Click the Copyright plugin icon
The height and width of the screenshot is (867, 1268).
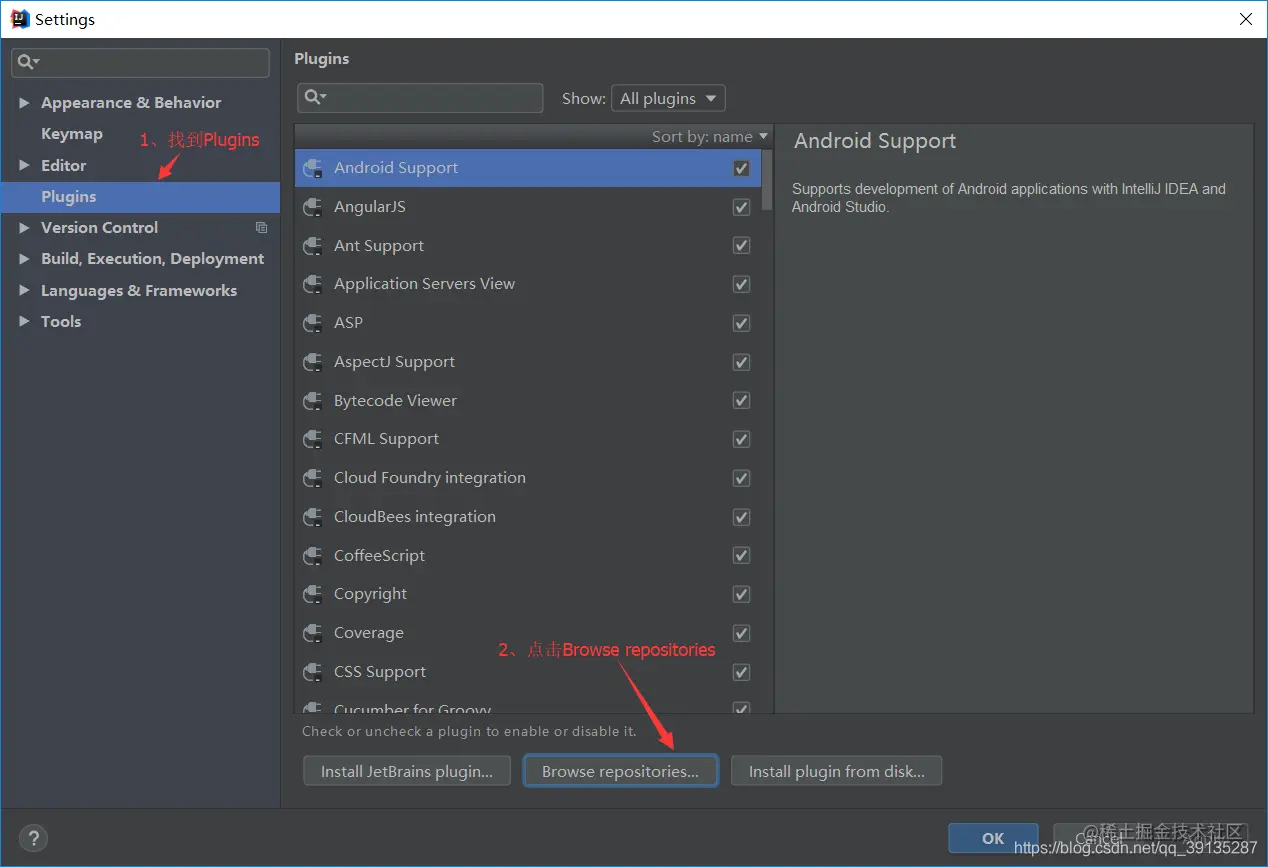[313, 594]
